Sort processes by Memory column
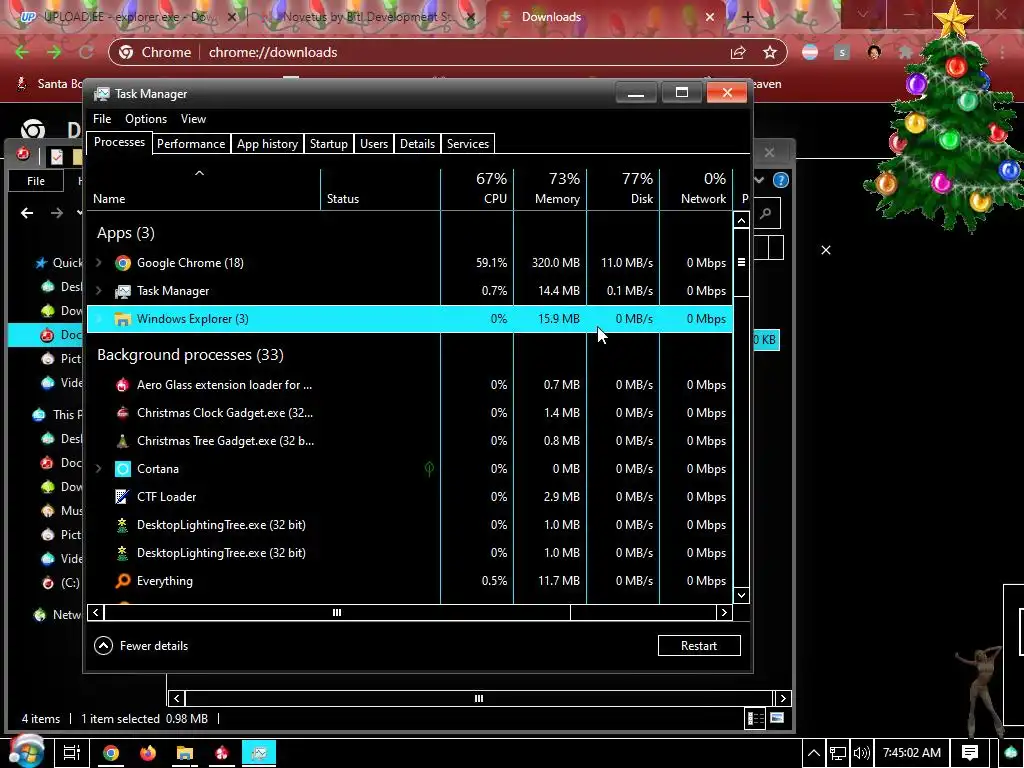Image resolution: width=1024 pixels, height=768 pixels. click(x=550, y=189)
